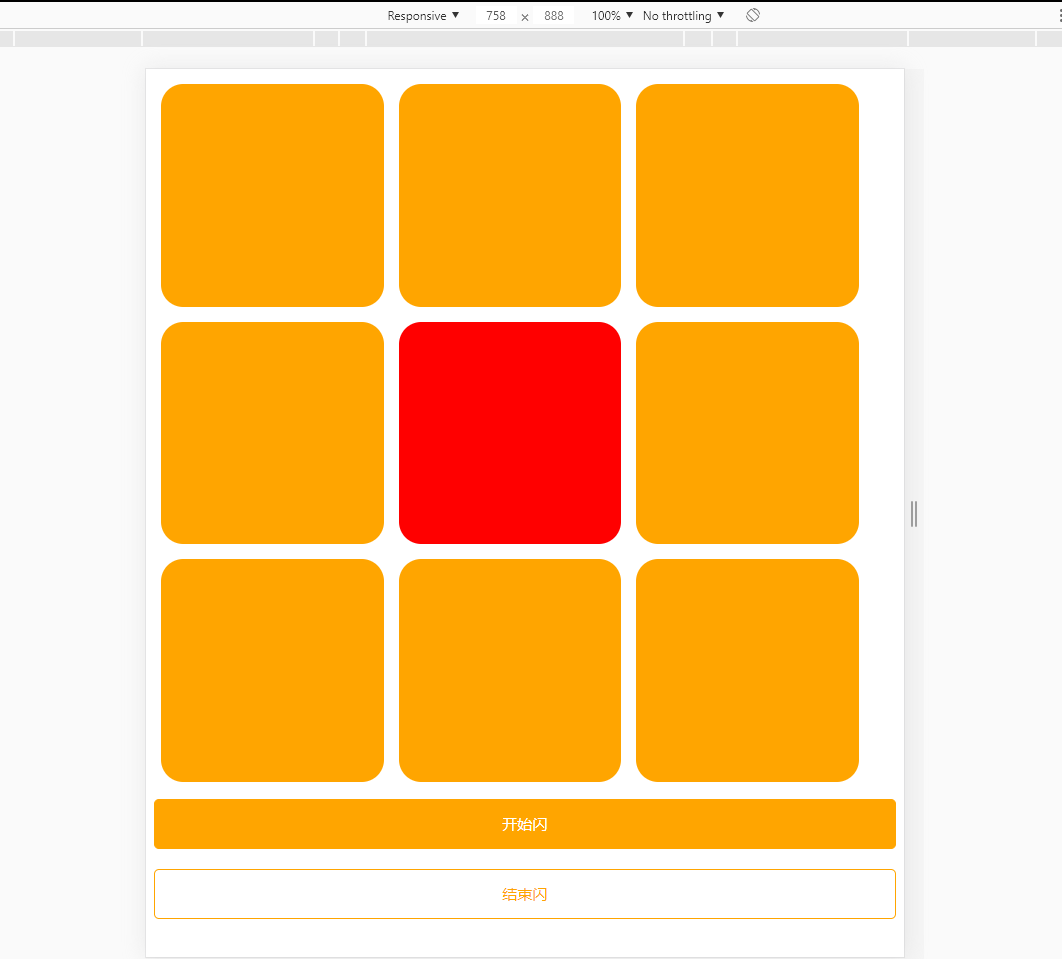Click the right-edge viewport resize handle

[914, 514]
